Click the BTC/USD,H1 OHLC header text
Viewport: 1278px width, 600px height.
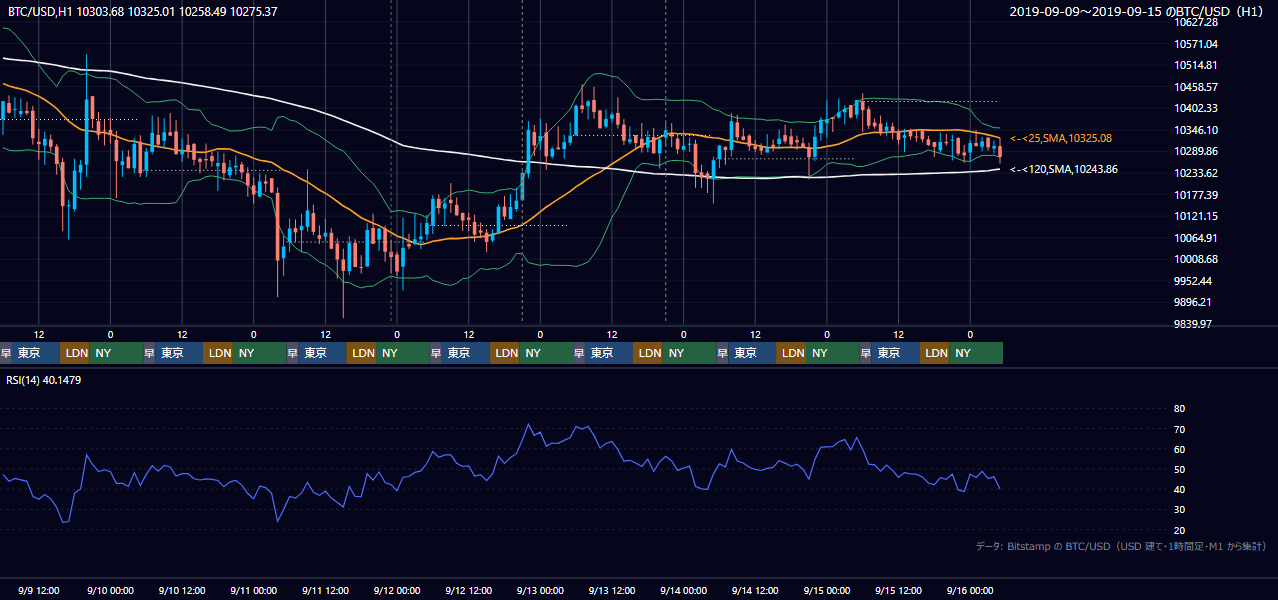(x=142, y=12)
